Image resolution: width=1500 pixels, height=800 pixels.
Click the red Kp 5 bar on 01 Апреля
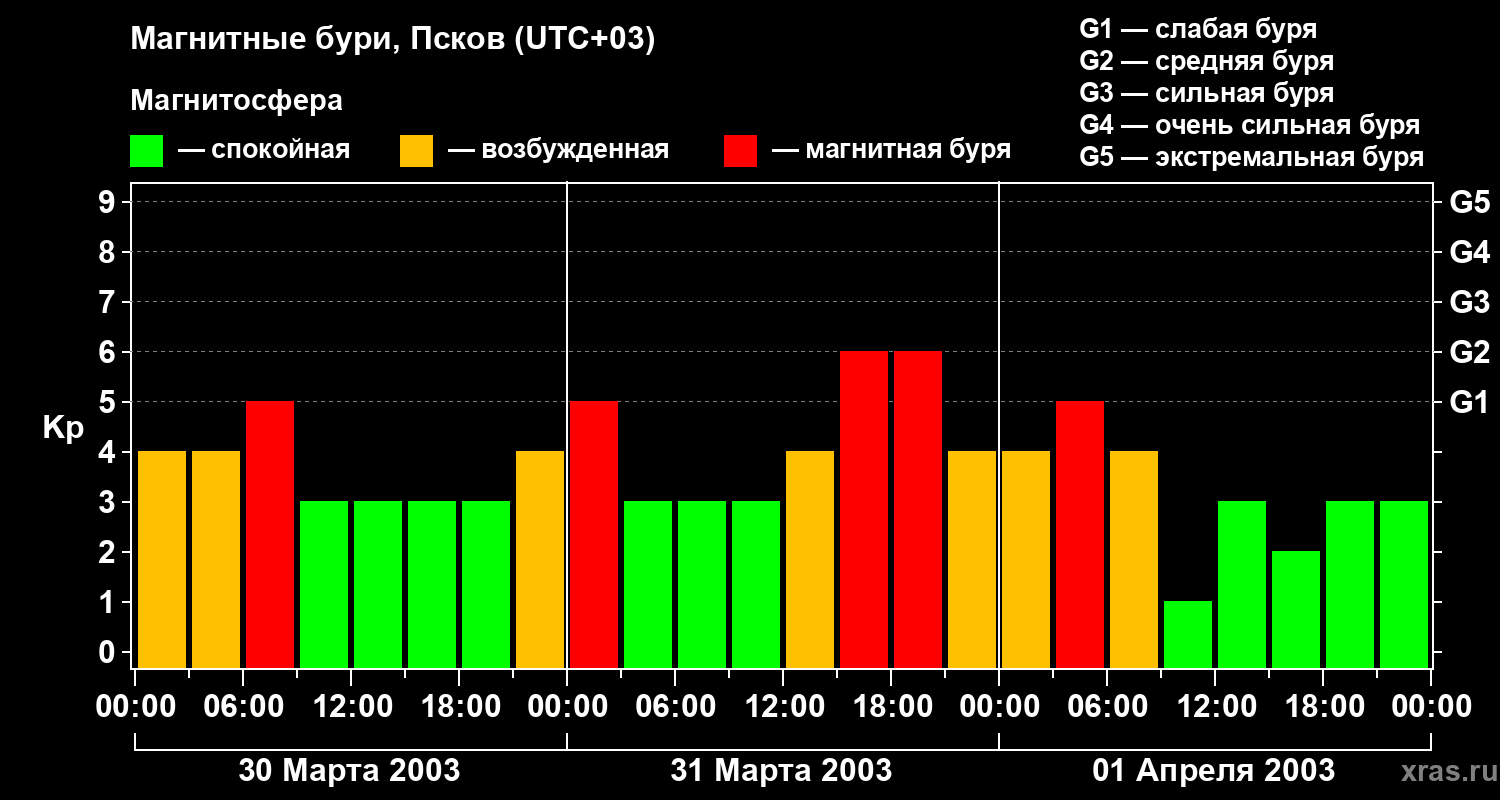[1080, 535]
